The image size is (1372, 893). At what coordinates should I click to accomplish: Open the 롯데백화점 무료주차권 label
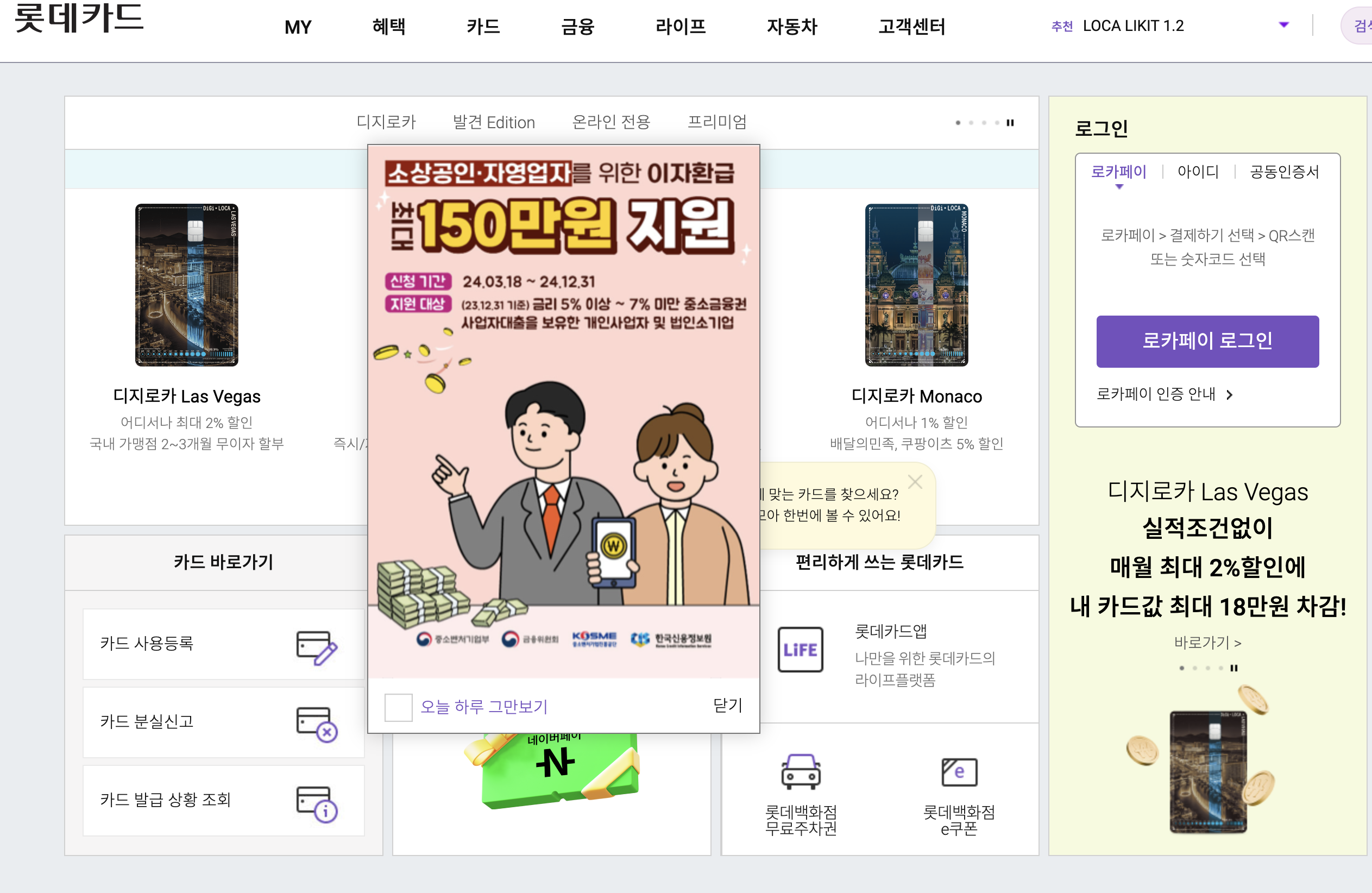point(801,820)
